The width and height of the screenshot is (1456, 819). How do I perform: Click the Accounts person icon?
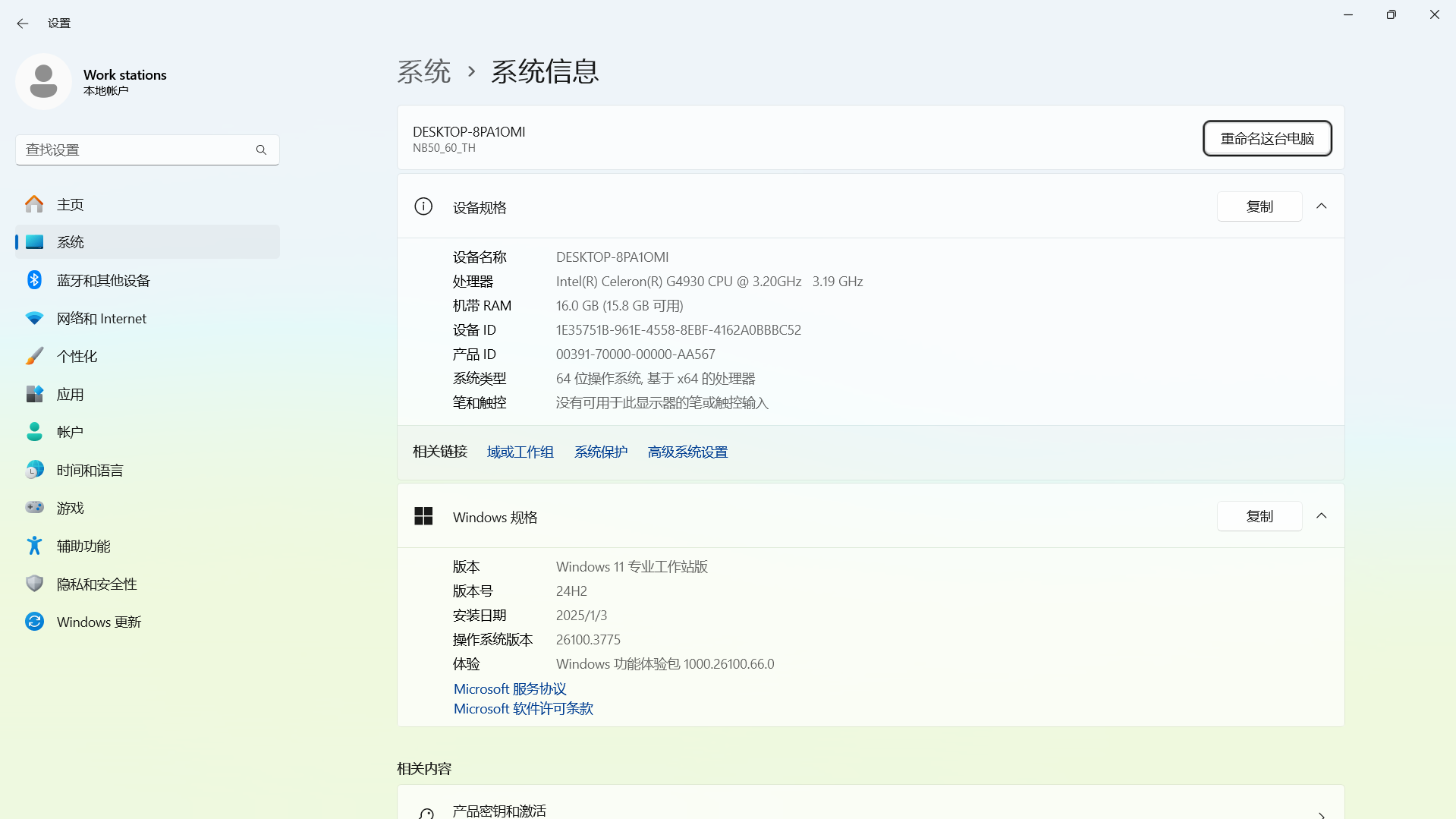coord(34,432)
